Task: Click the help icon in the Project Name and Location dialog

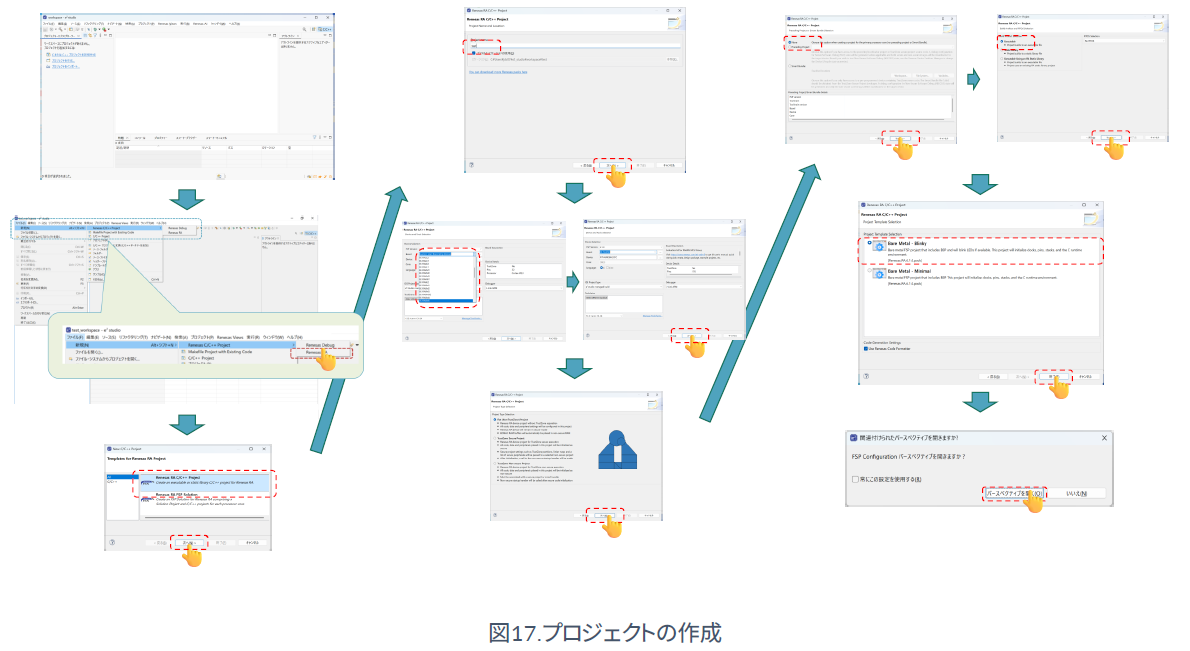Action: [471, 165]
